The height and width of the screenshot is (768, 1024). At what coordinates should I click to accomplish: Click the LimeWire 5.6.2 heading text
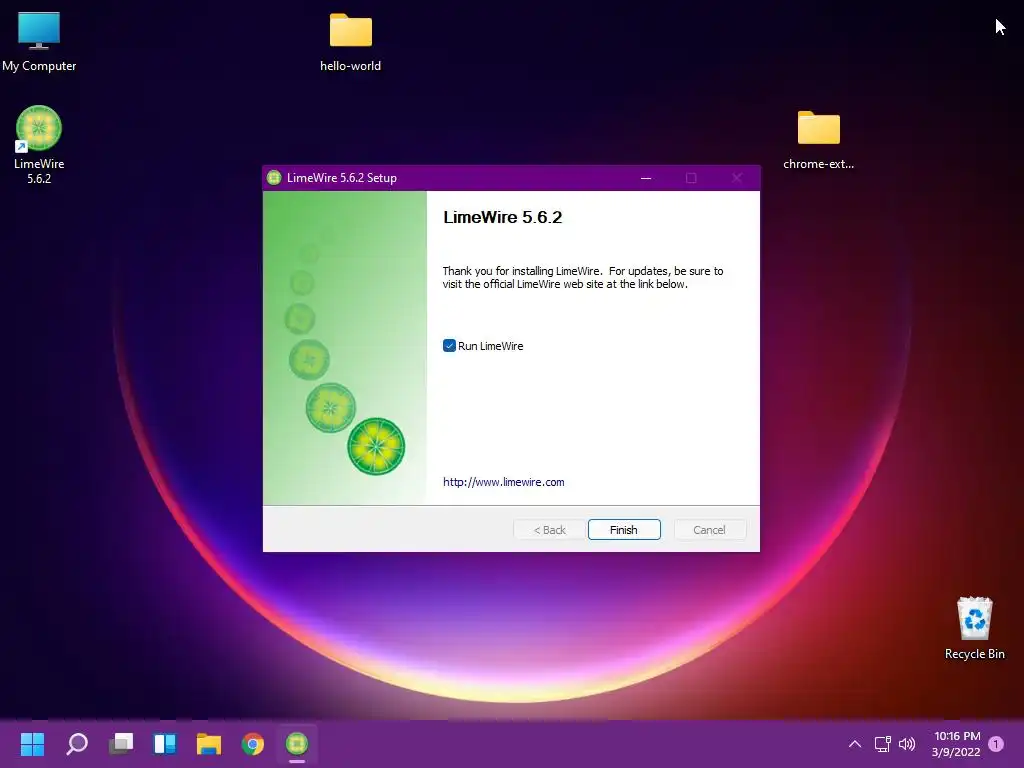(502, 217)
